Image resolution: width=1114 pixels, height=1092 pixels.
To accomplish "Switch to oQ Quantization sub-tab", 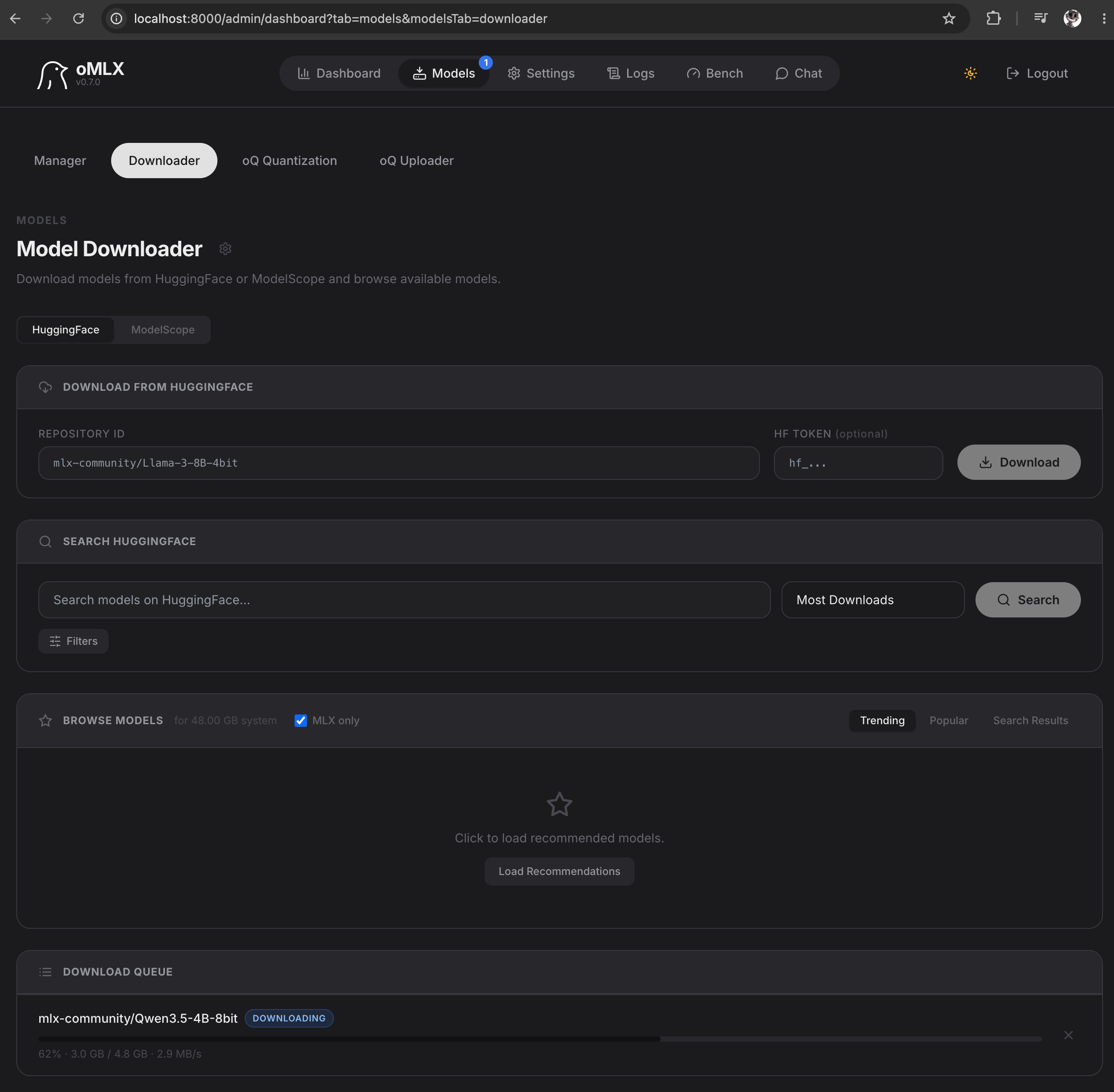I will [290, 161].
